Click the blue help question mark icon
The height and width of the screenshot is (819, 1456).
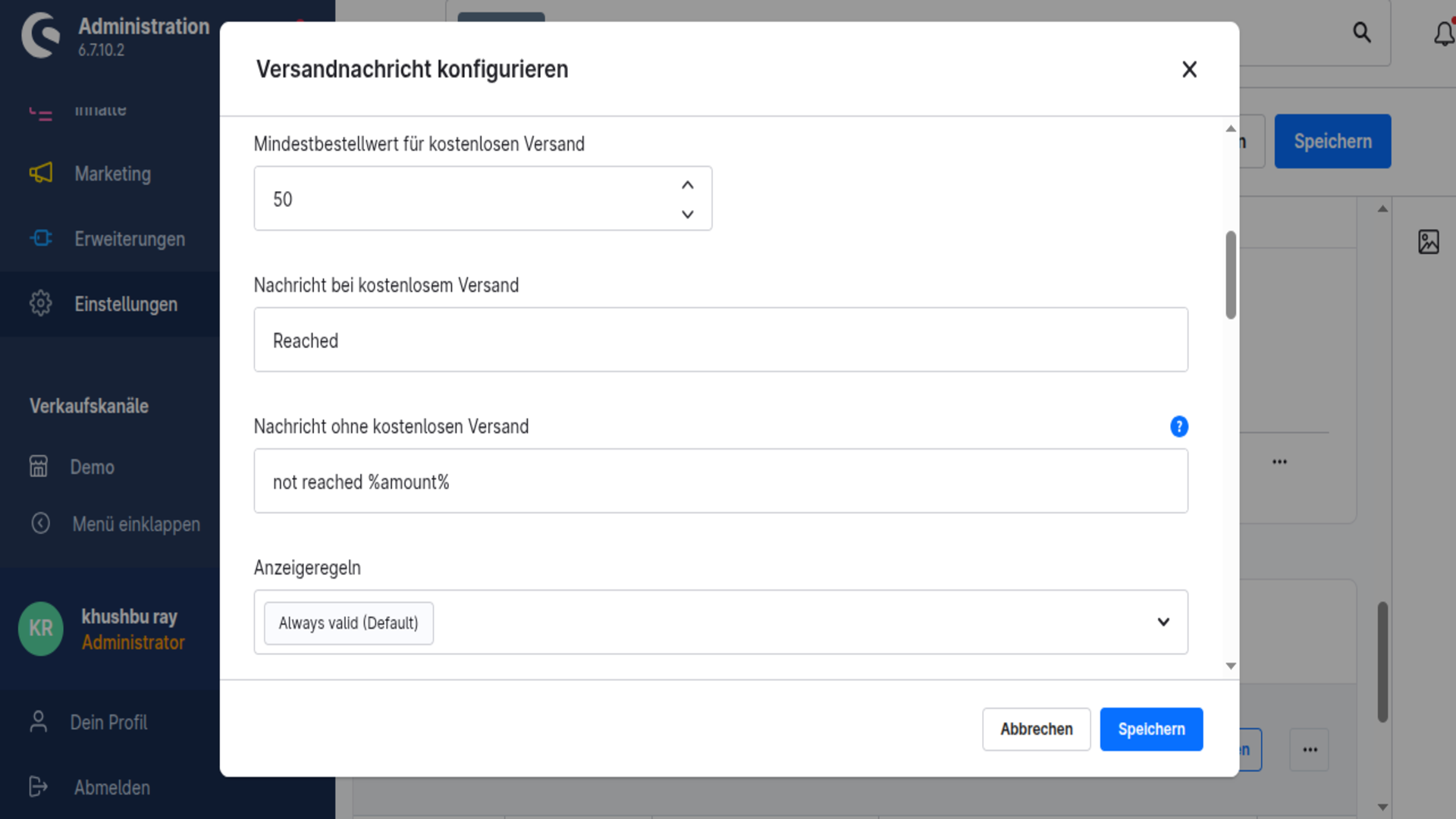tap(1178, 426)
